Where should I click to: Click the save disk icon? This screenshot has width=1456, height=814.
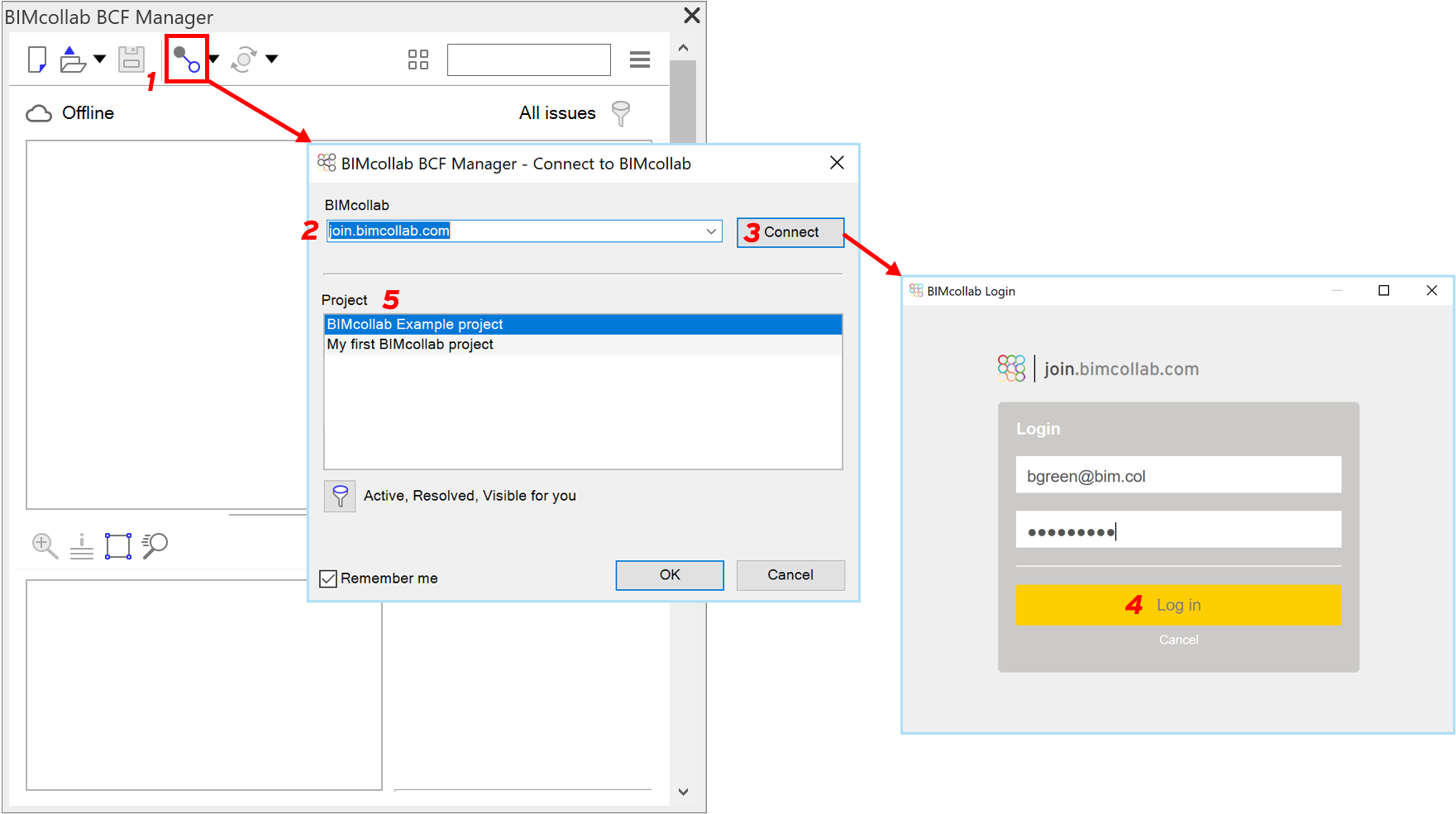coord(131,60)
